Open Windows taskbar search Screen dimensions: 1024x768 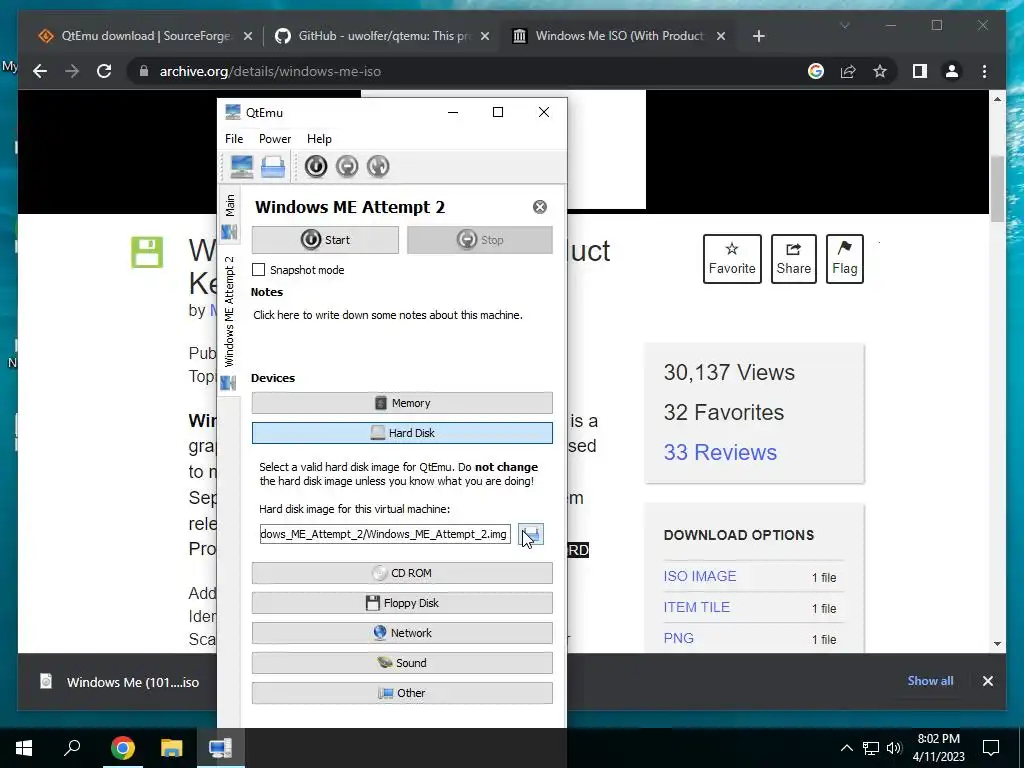pyautogui.click(x=72, y=748)
